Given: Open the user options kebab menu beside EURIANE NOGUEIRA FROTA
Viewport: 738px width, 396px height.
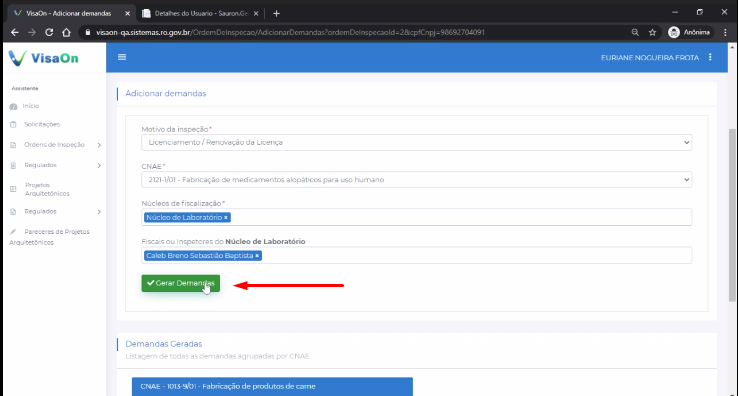Looking at the screenshot, I should pyautogui.click(x=710, y=57).
